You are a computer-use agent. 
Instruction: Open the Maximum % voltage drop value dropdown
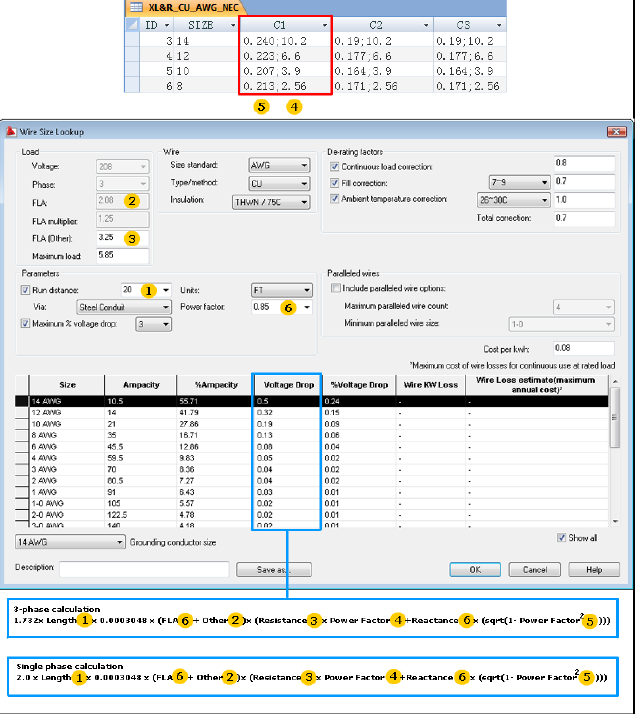coord(153,324)
